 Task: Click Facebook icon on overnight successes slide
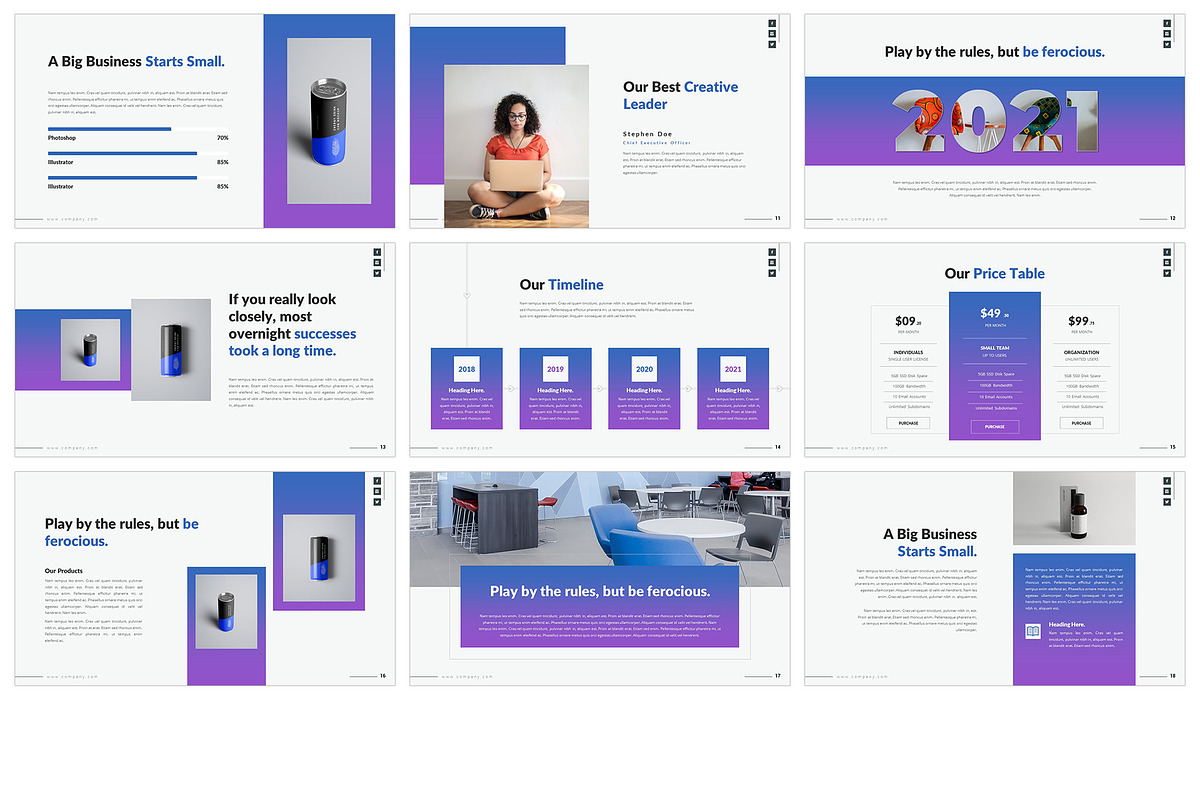click(x=377, y=252)
